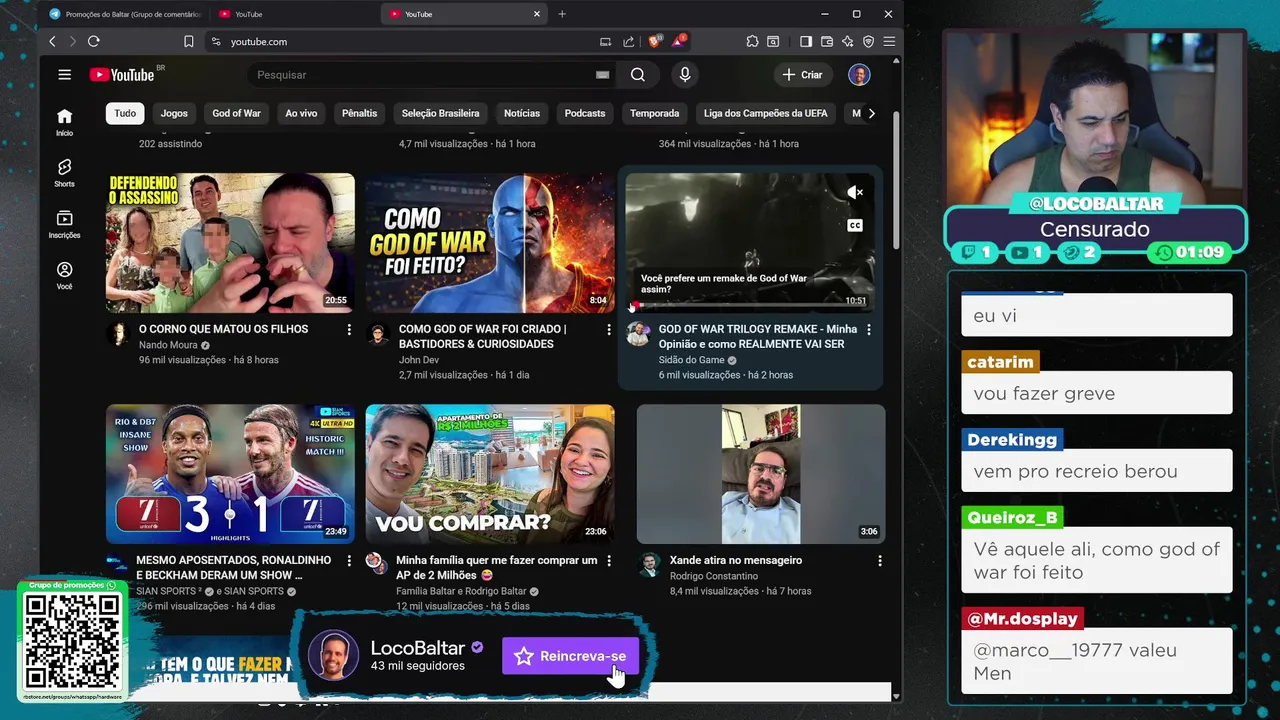
Task: Click the preview video progress bar
Action: (x=750, y=305)
